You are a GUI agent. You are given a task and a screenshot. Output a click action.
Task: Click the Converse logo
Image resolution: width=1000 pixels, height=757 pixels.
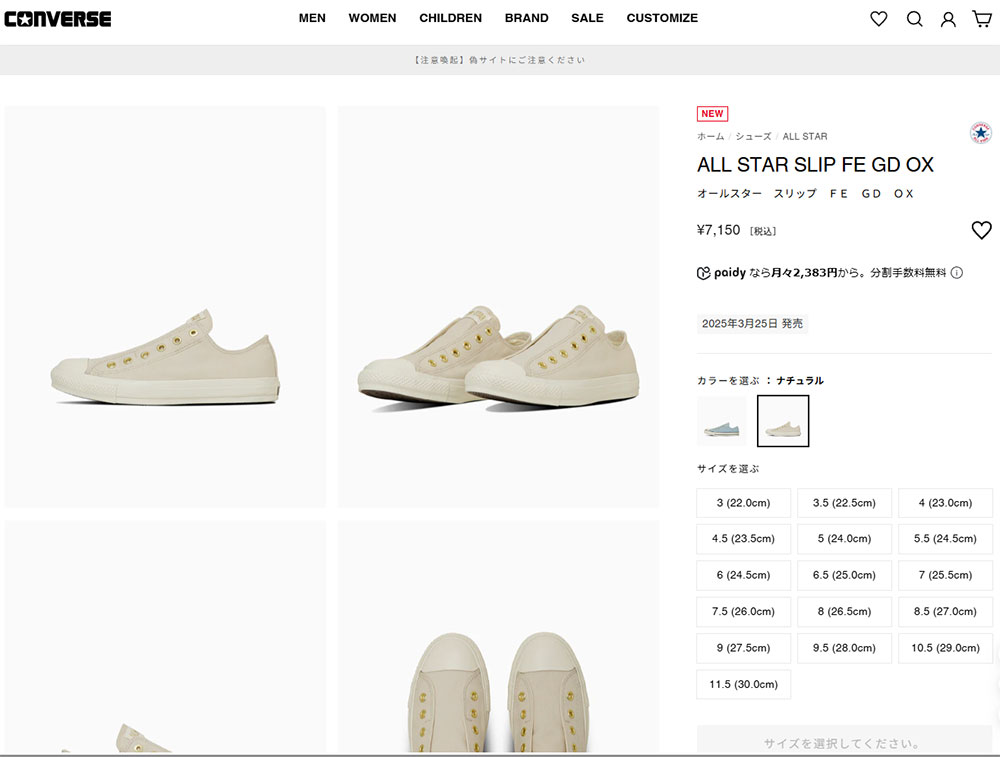[x=58, y=18]
